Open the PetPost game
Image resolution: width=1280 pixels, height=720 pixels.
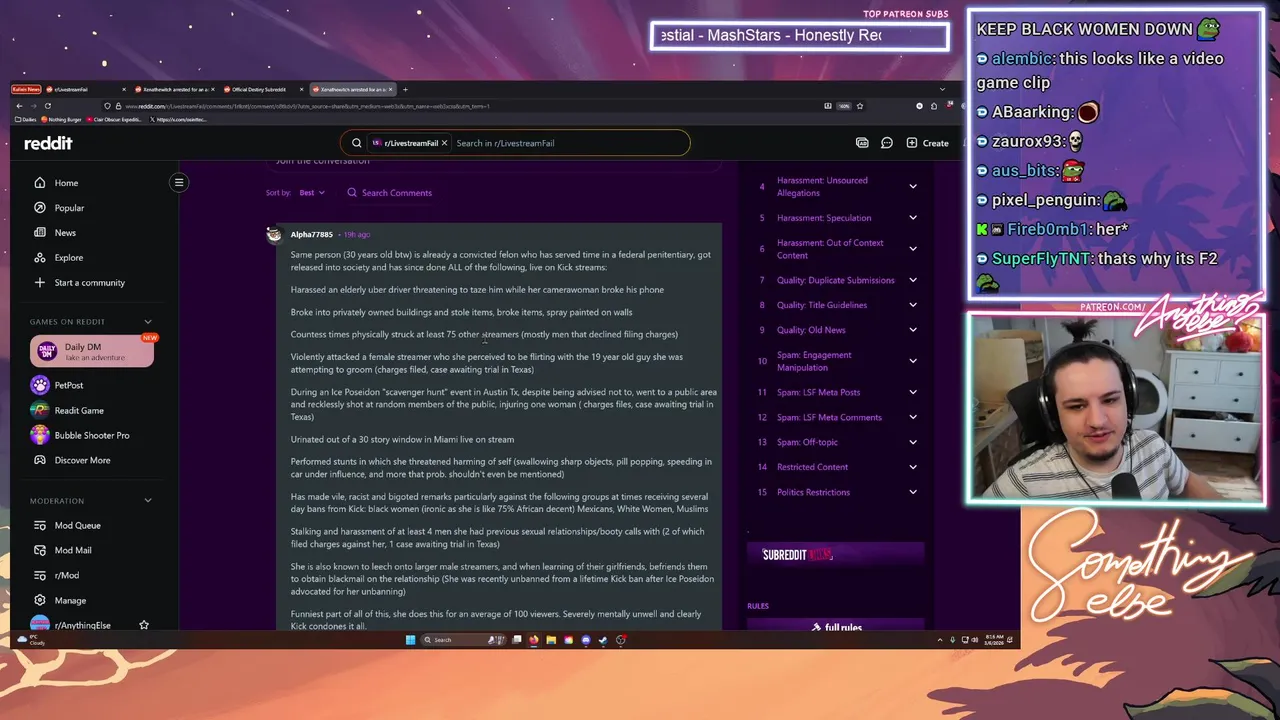pos(58,385)
